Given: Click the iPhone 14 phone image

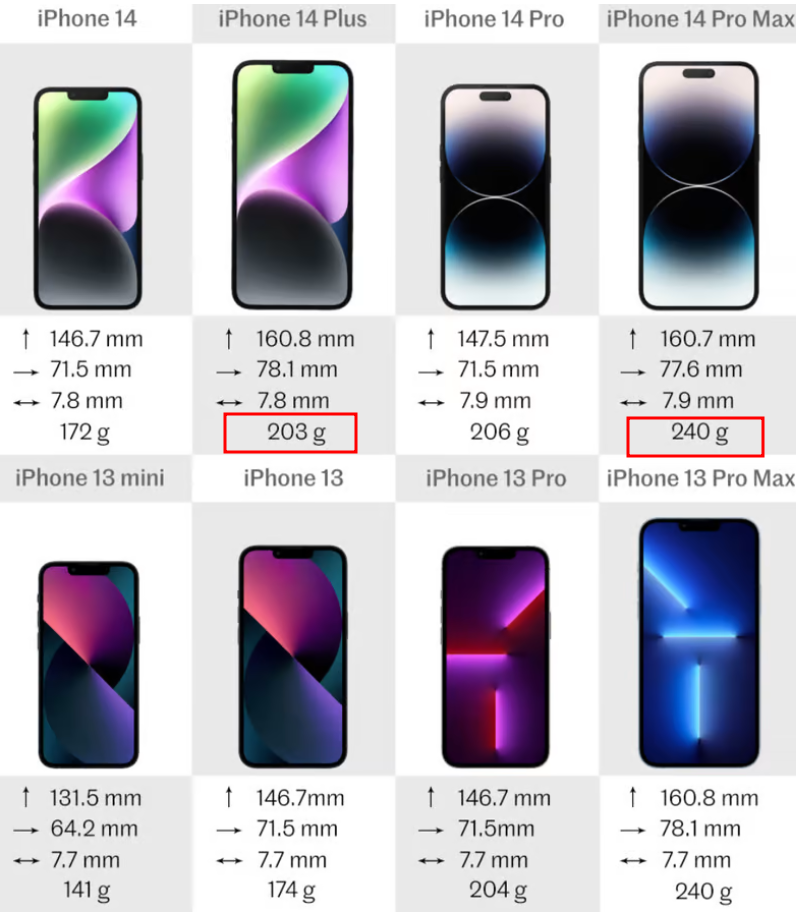Looking at the screenshot, I should pyautogui.click(x=88, y=198).
